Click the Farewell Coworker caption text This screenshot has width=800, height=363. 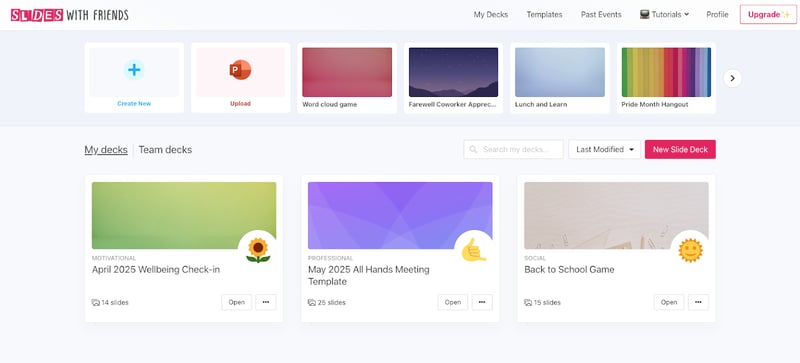453,105
